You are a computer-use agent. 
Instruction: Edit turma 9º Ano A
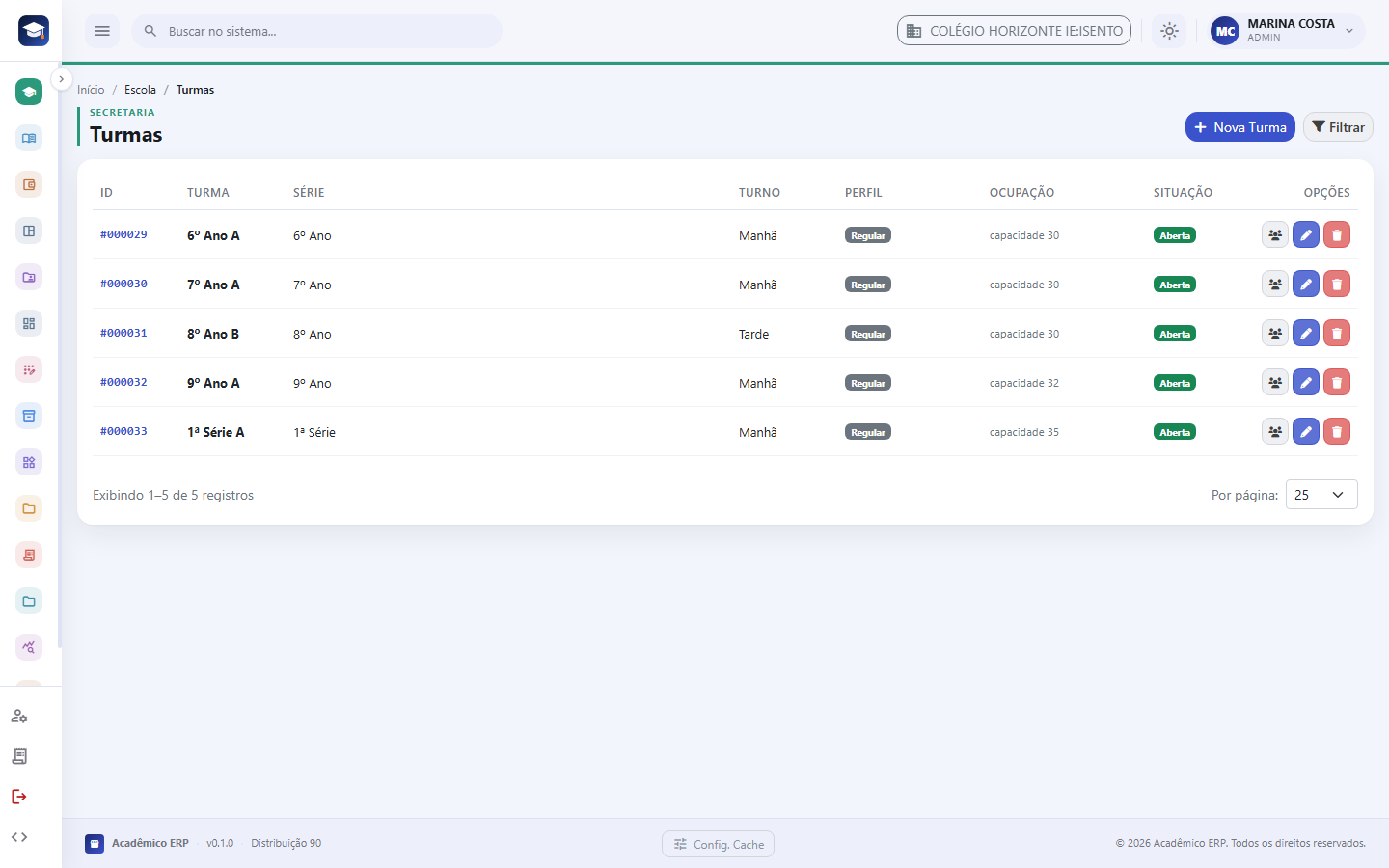tap(1306, 382)
